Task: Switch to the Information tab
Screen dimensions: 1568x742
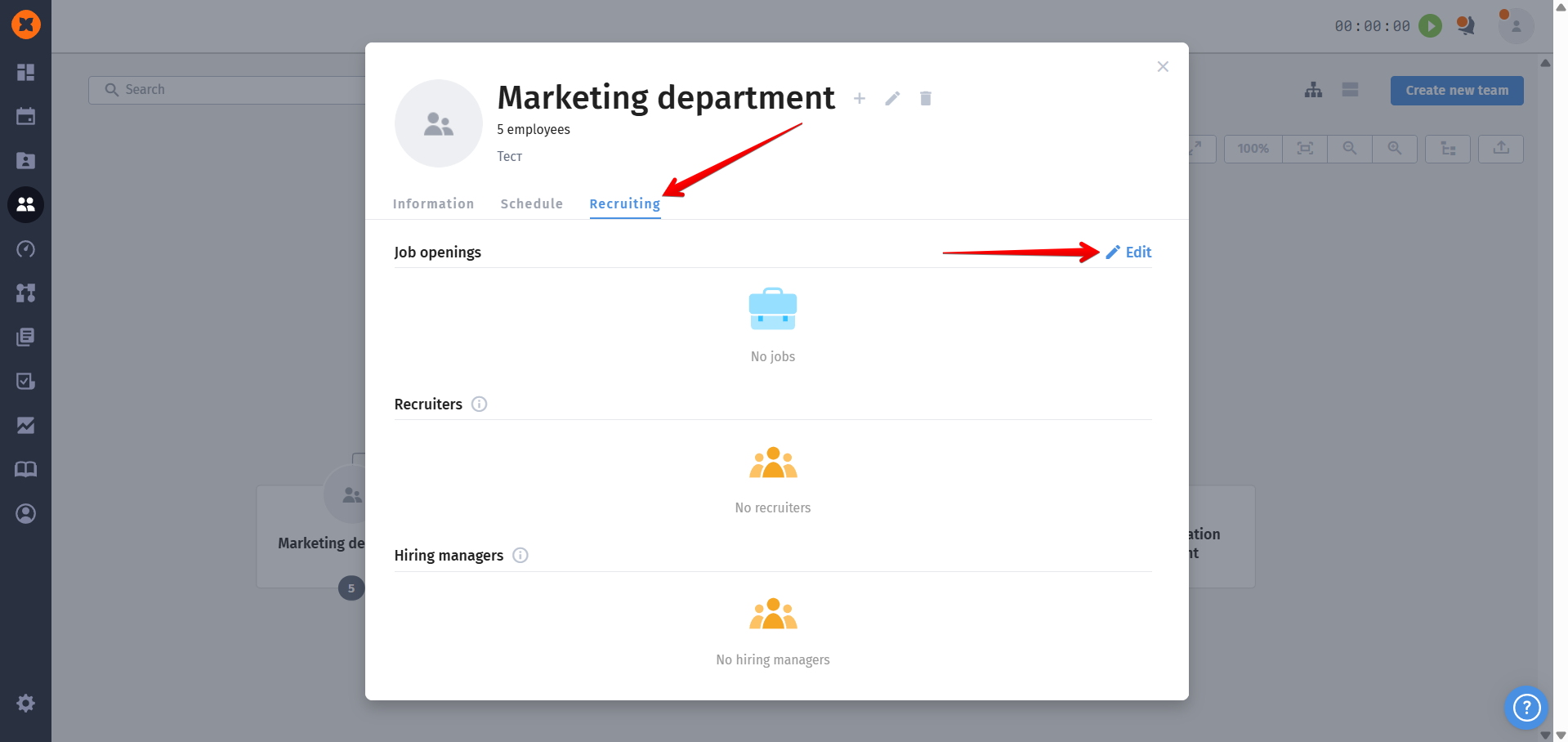Action: pyautogui.click(x=433, y=204)
